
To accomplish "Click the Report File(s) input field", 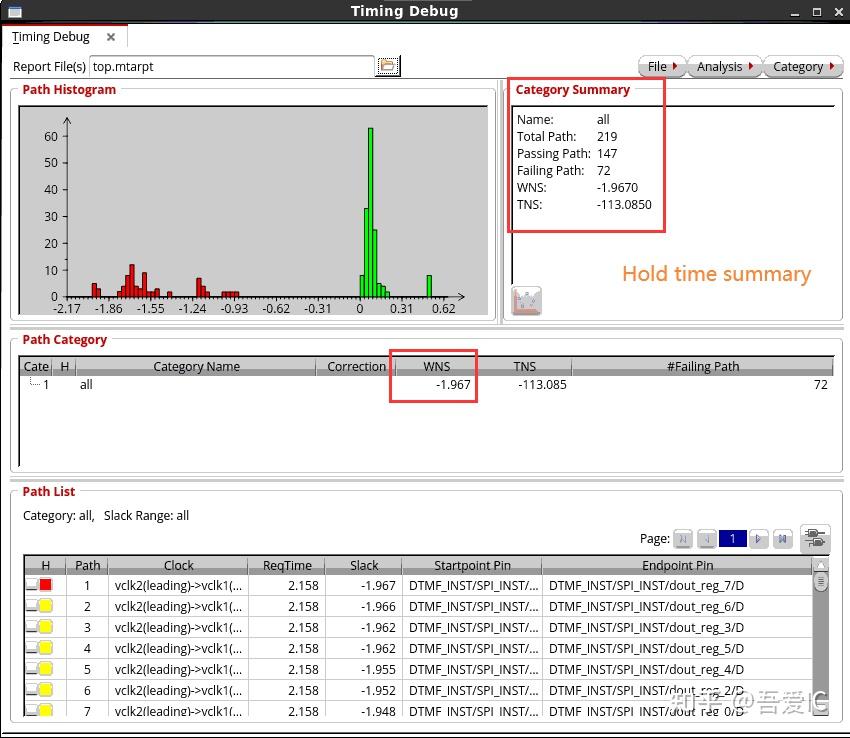I will (232, 66).
